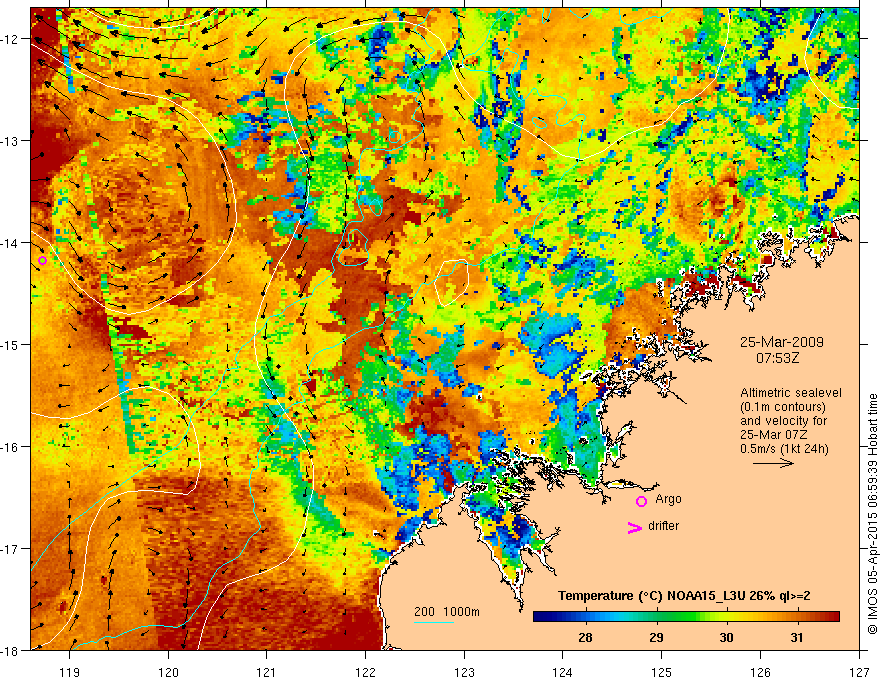Click the dark red end of temperature color bar
Image resolution: width=880 pixels, height=680 pixels.
coord(832,617)
